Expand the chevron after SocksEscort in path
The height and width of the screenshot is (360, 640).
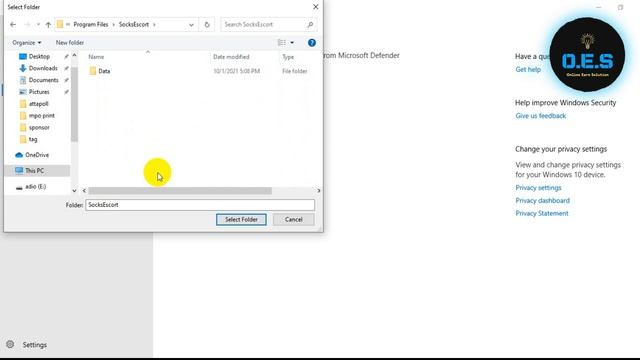tap(154, 25)
